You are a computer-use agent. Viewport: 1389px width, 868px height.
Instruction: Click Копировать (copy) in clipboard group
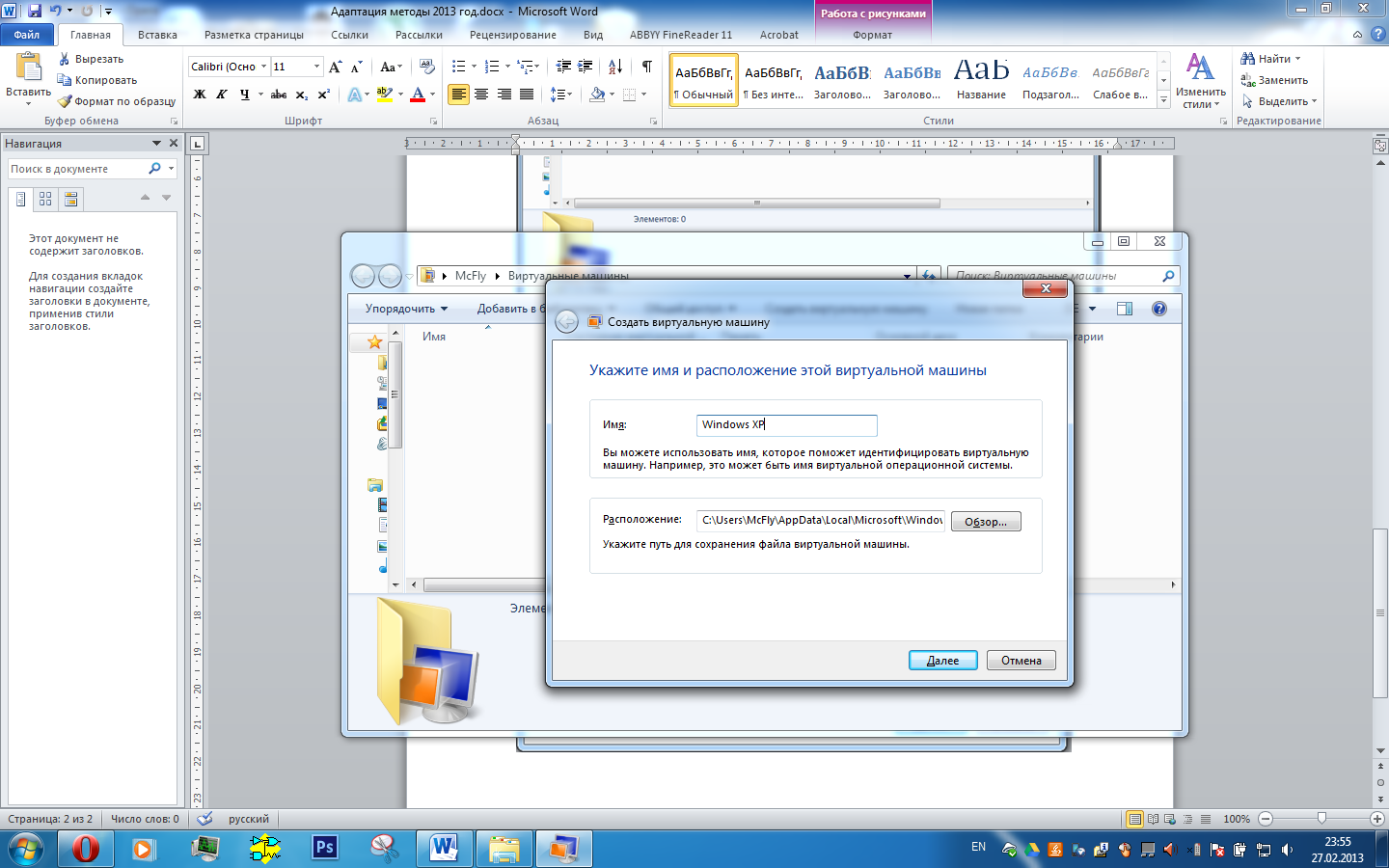[97, 80]
